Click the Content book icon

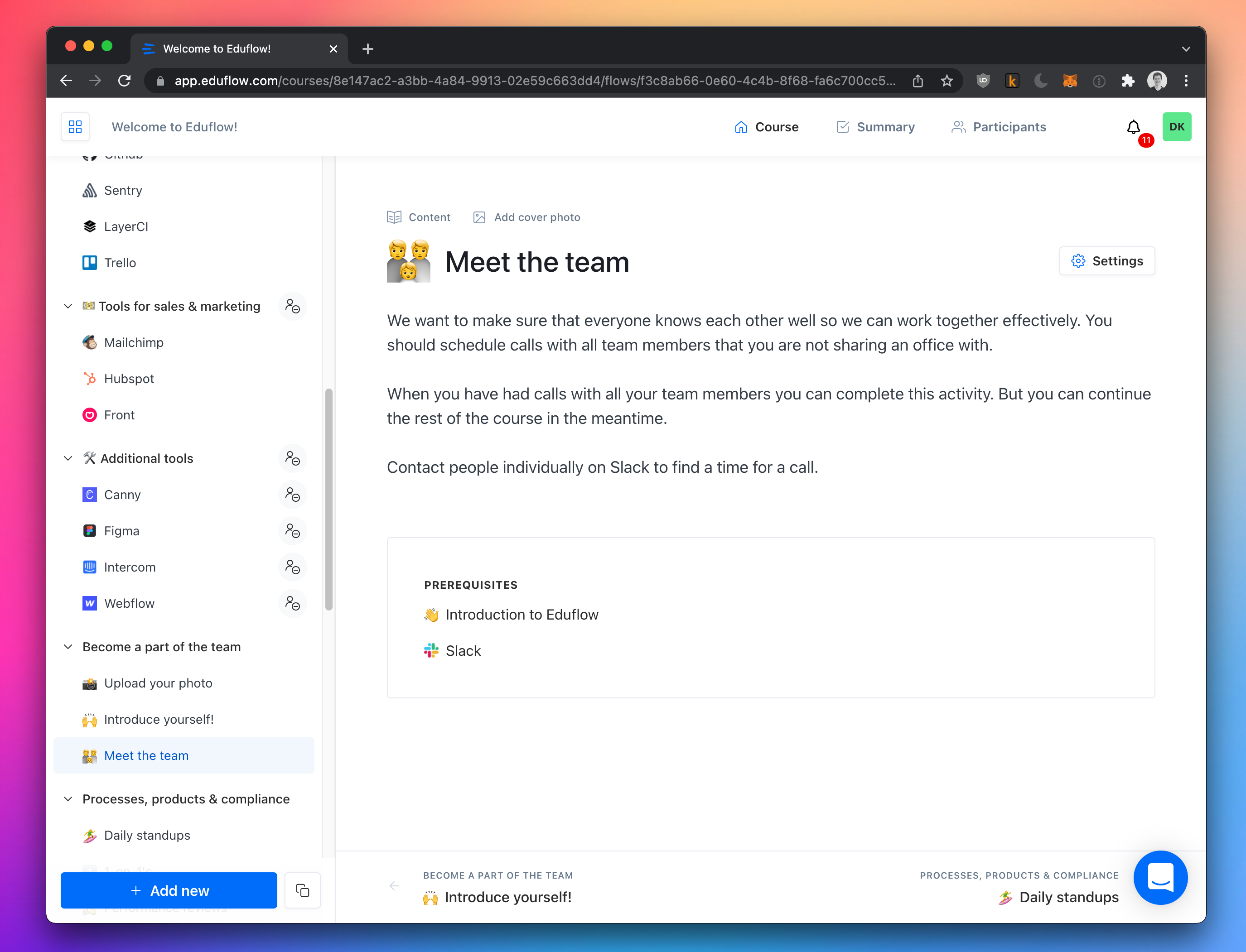[394, 217]
